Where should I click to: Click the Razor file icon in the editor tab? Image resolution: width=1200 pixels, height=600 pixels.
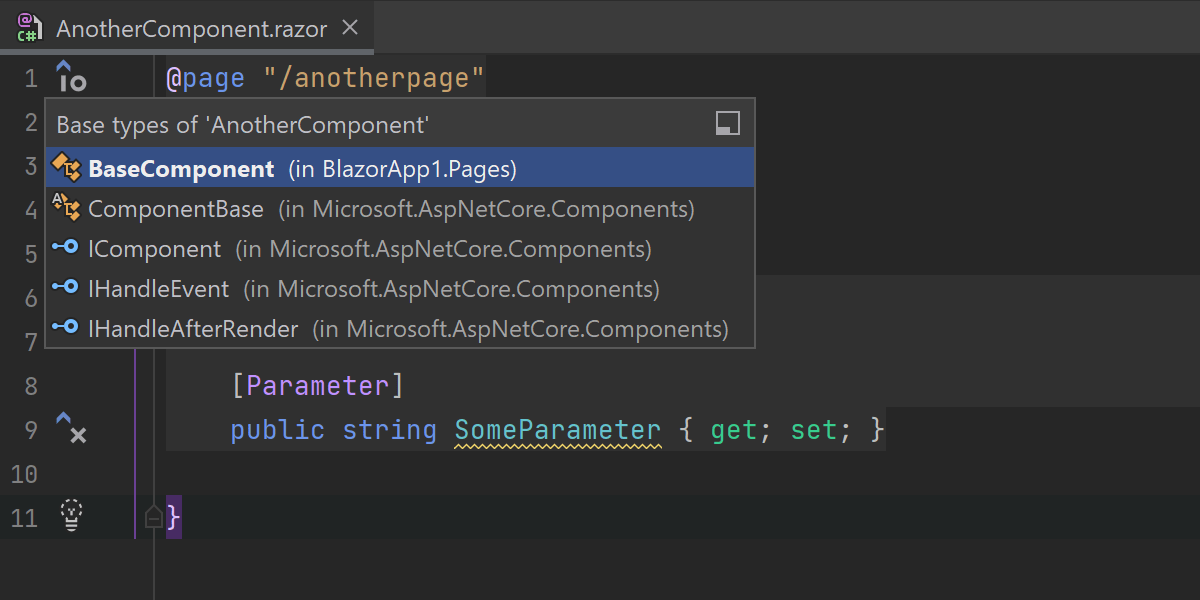point(29,28)
